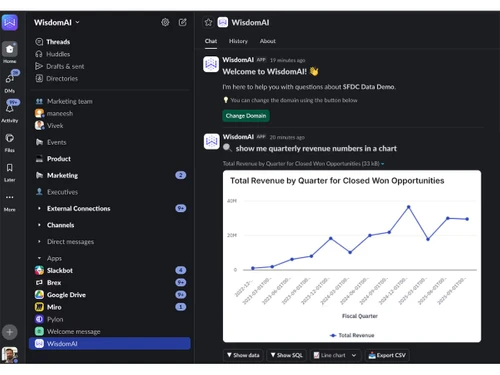Click the Export CSV button
This screenshot has width=500, height=375.
click(x=387, y=355)
